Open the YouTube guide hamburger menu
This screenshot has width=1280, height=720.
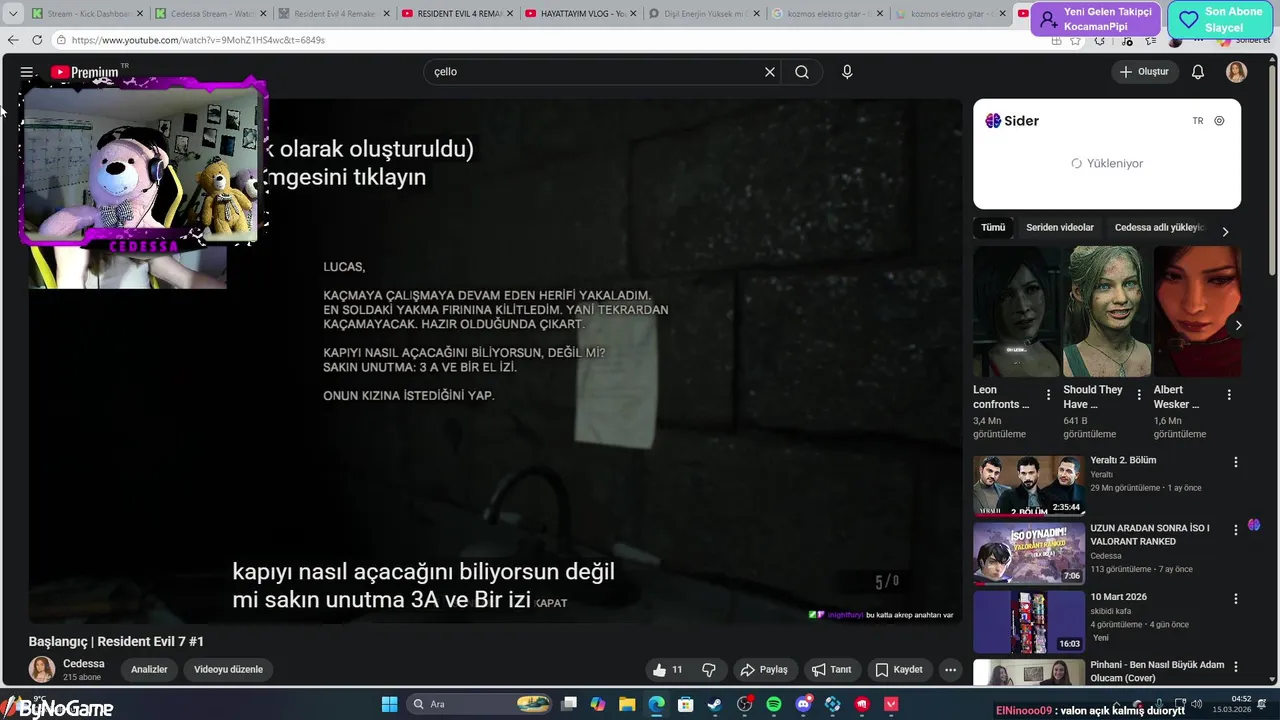(27, 72)
